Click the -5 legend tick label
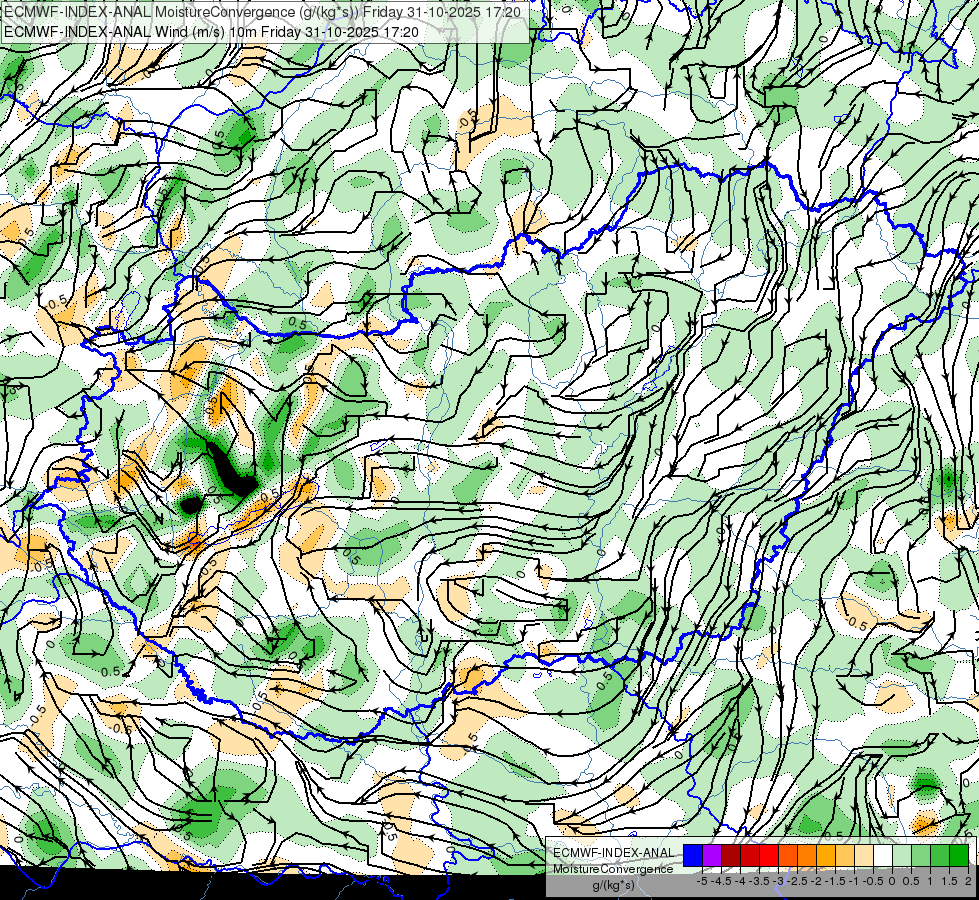The width and height of the screenshot is (979, 900). tap(702, 881)
